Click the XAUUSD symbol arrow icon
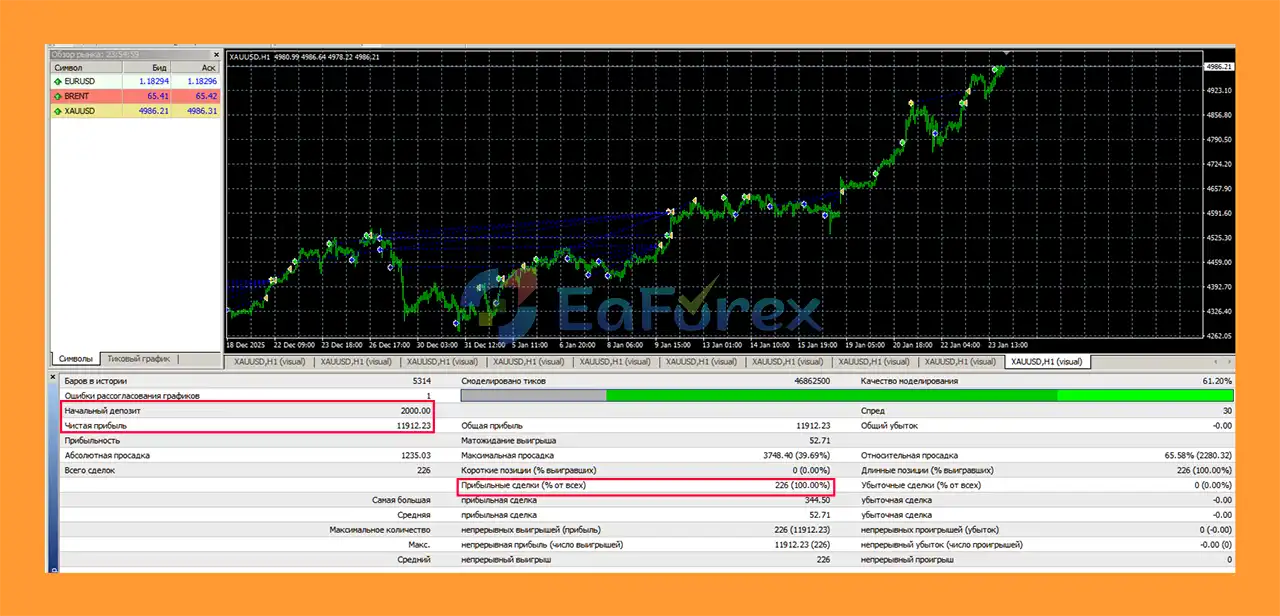1280x616 pixels. 58,111
